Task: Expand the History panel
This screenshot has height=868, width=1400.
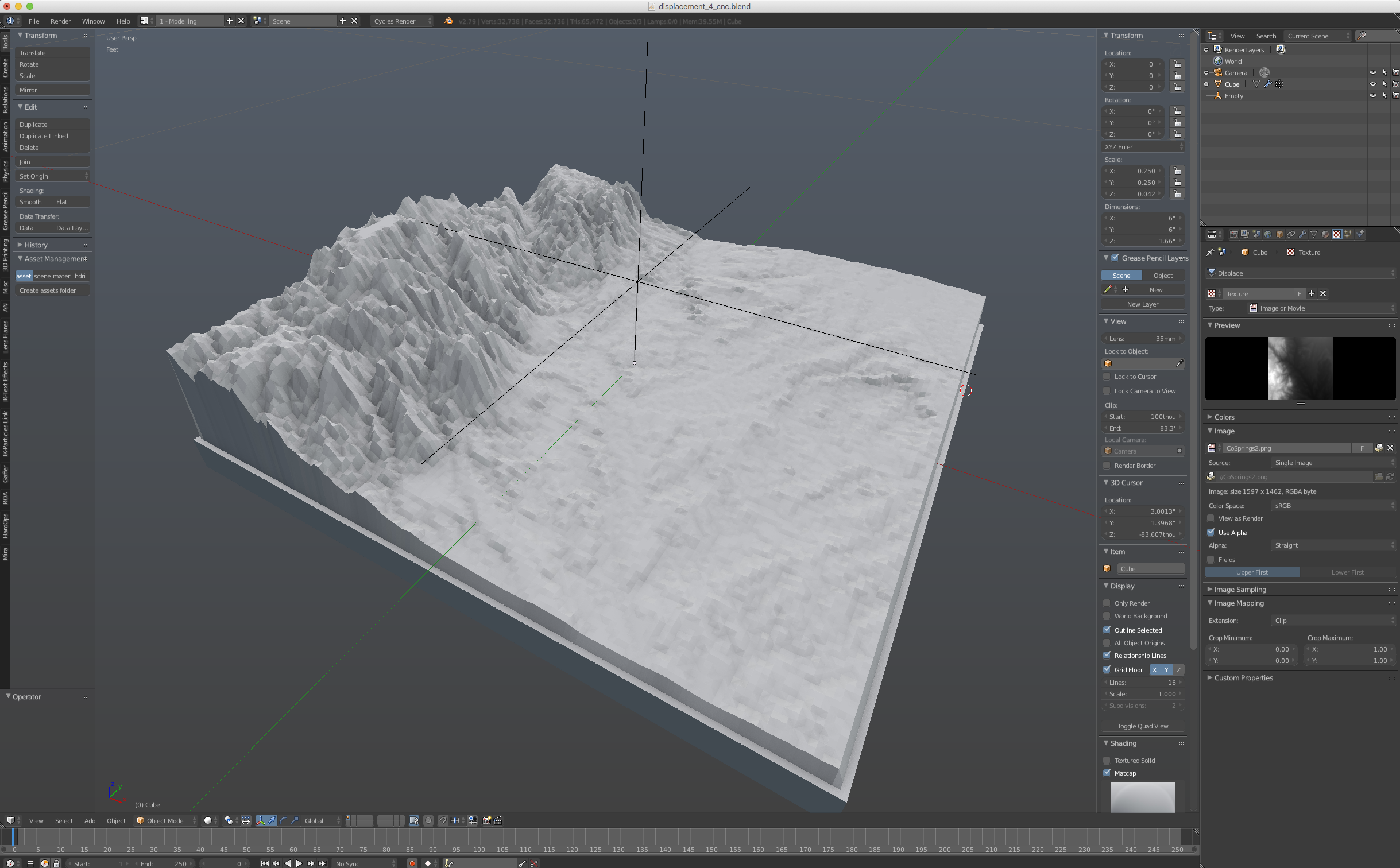Action: click(x=36, y=245)
